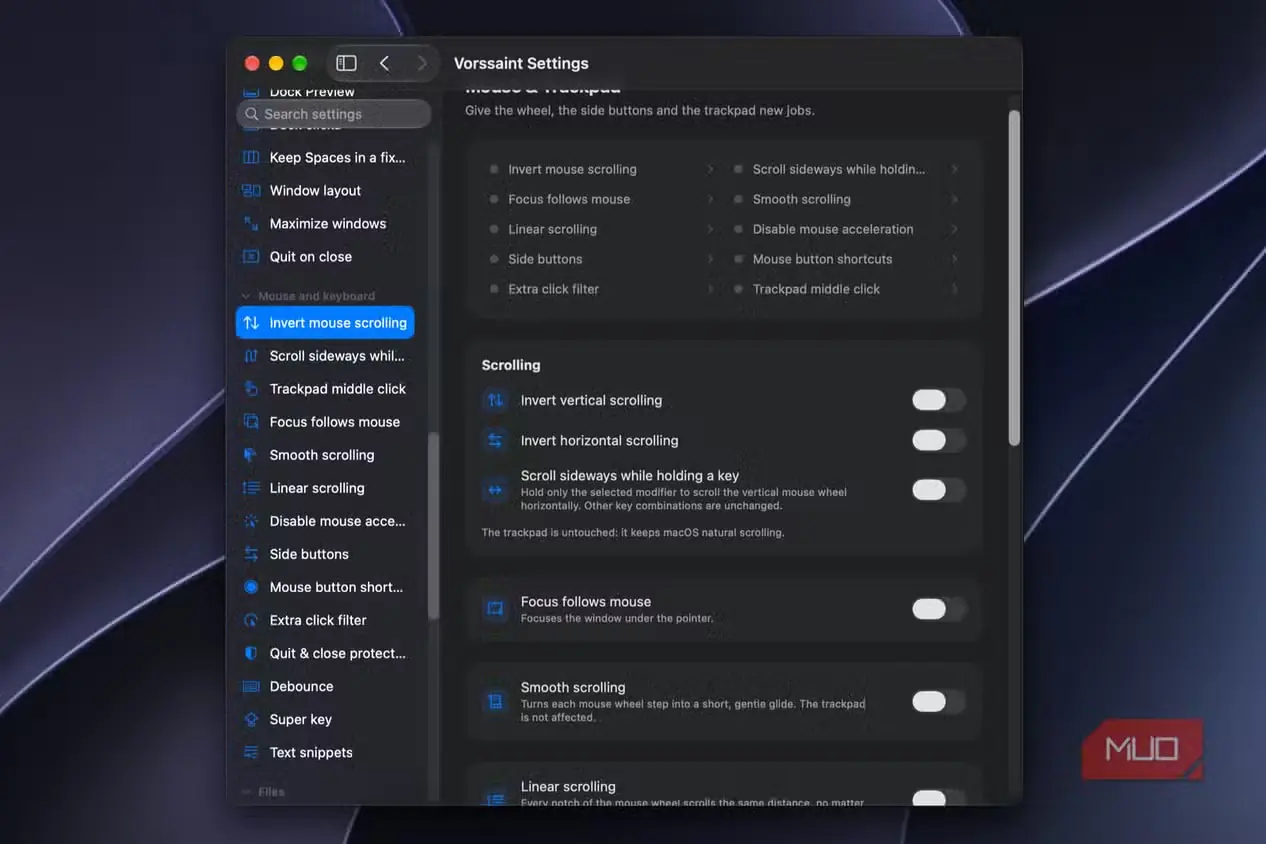Enable the Invert vertical scrolling switch

pos(939,400)
